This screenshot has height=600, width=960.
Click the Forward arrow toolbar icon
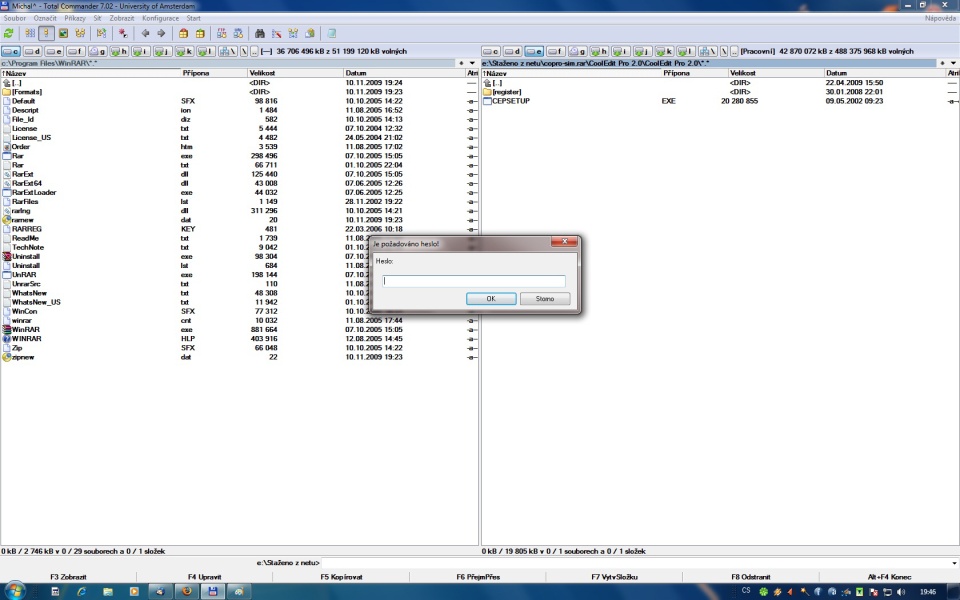[161, 33]
